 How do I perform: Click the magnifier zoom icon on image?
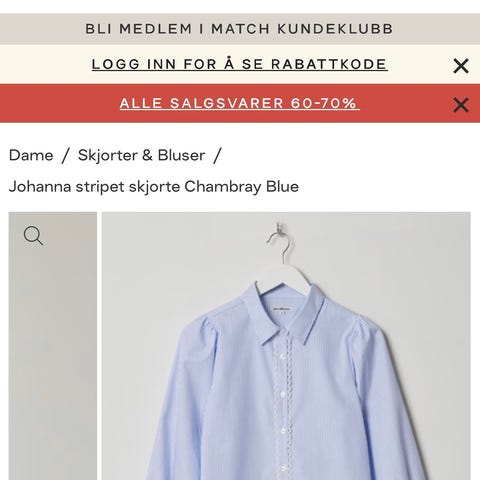coord(33,235)
